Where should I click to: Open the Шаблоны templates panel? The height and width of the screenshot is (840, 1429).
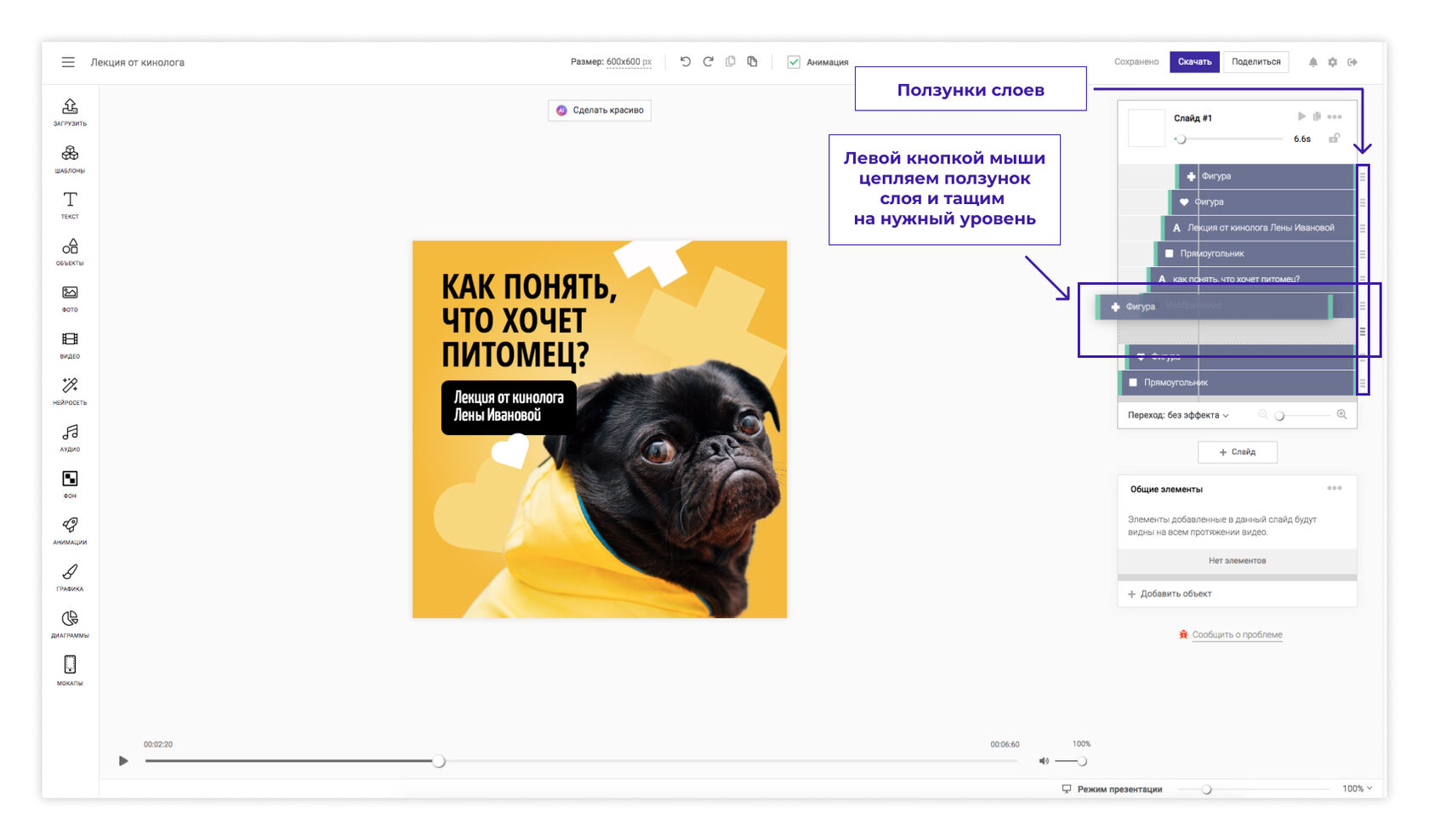[70, 159]
